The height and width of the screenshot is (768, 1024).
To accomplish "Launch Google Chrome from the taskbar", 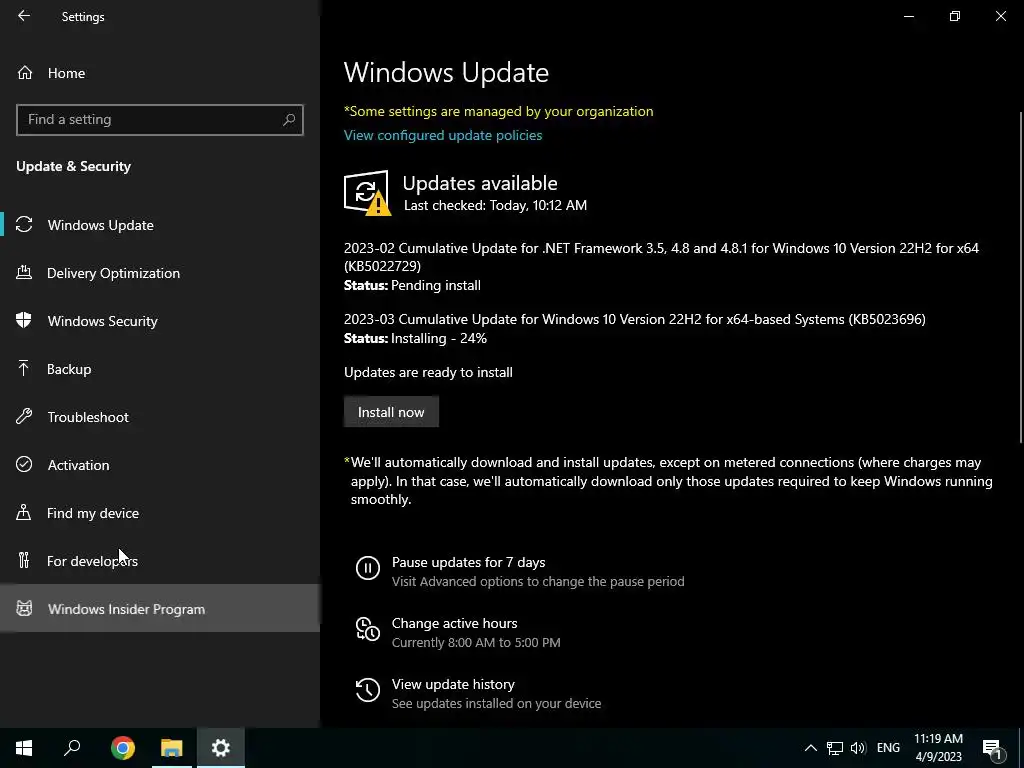I will coord(123,748).
